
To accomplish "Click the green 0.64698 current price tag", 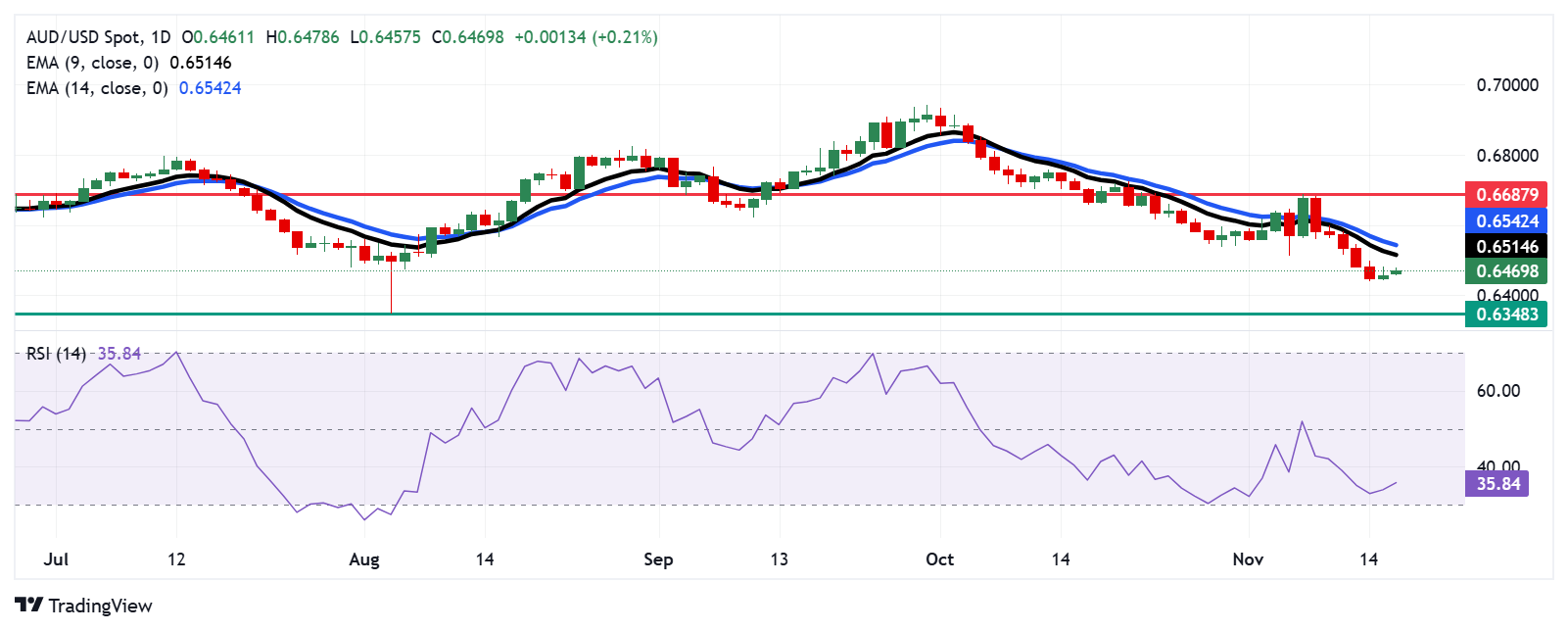I will point(1505,271).
